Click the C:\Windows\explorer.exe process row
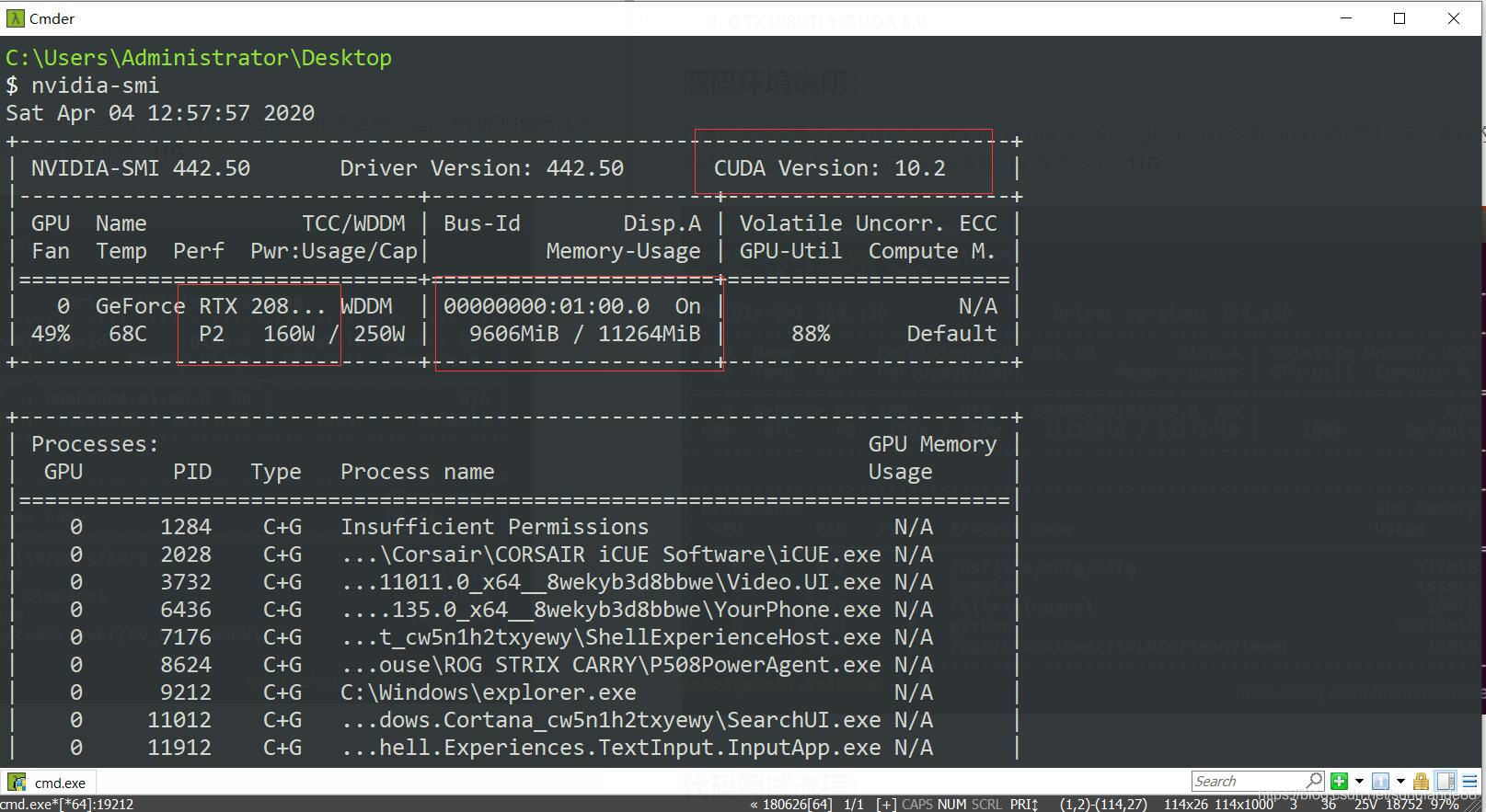The image size is (1486, 812). (513, 692)
